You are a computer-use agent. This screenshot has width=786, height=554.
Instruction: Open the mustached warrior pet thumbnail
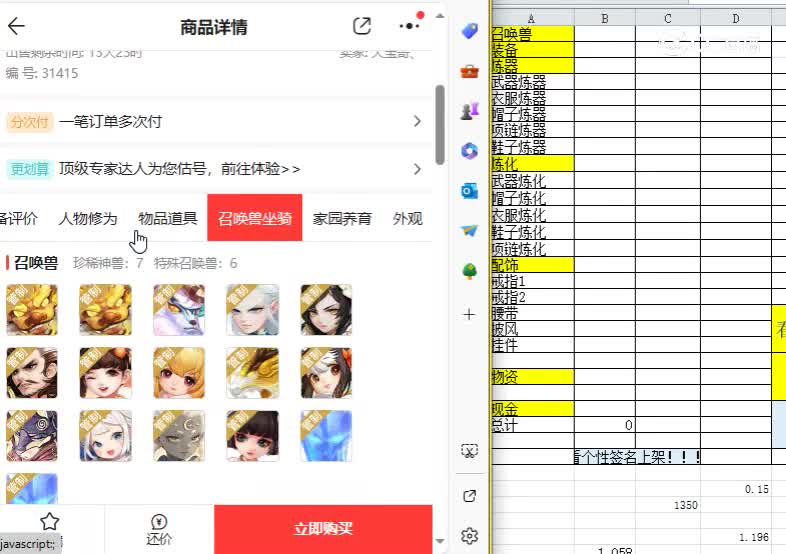[x=32, y=373]
